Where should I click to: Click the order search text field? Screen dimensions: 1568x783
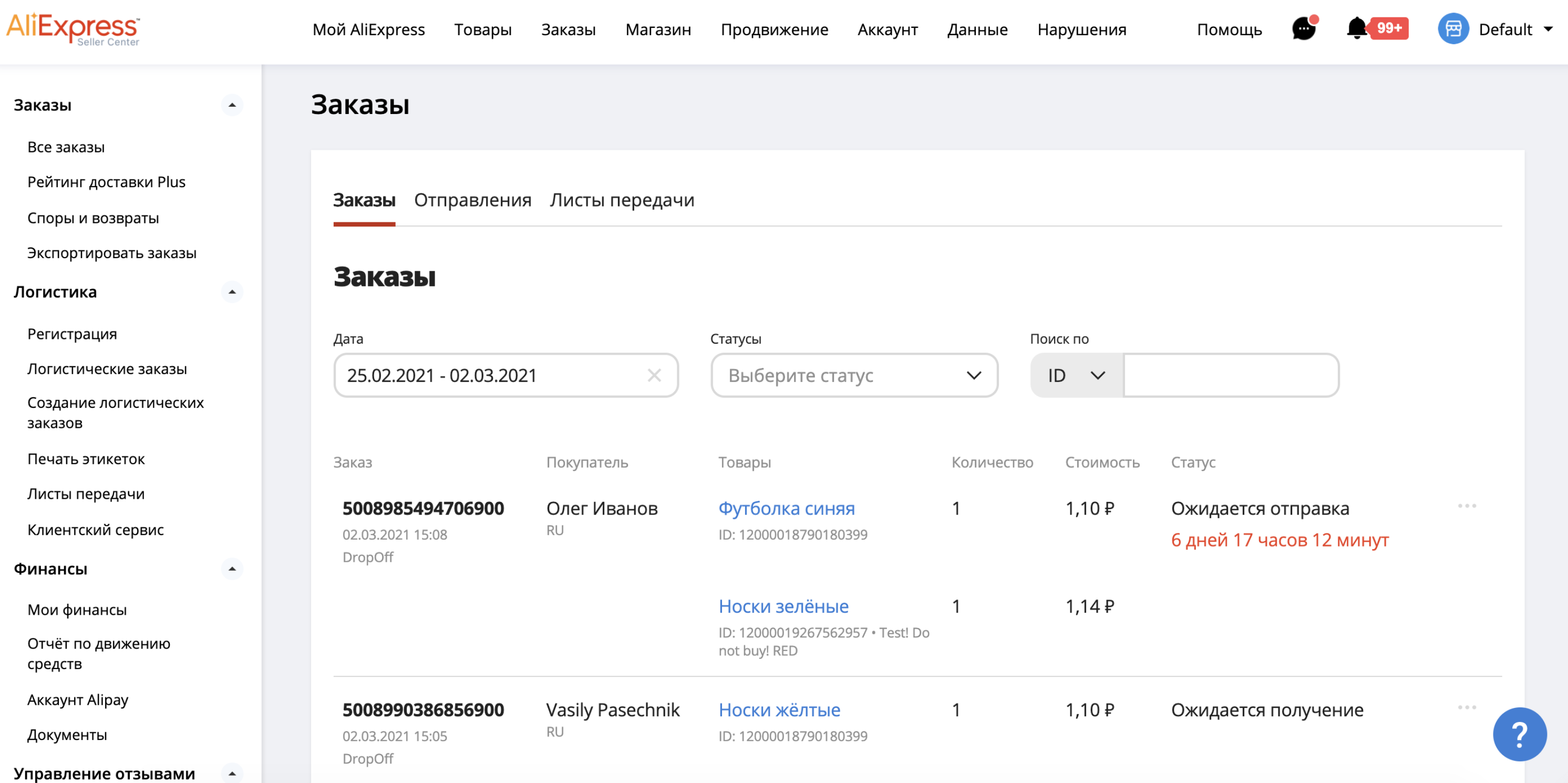[x=1231, y=375]
